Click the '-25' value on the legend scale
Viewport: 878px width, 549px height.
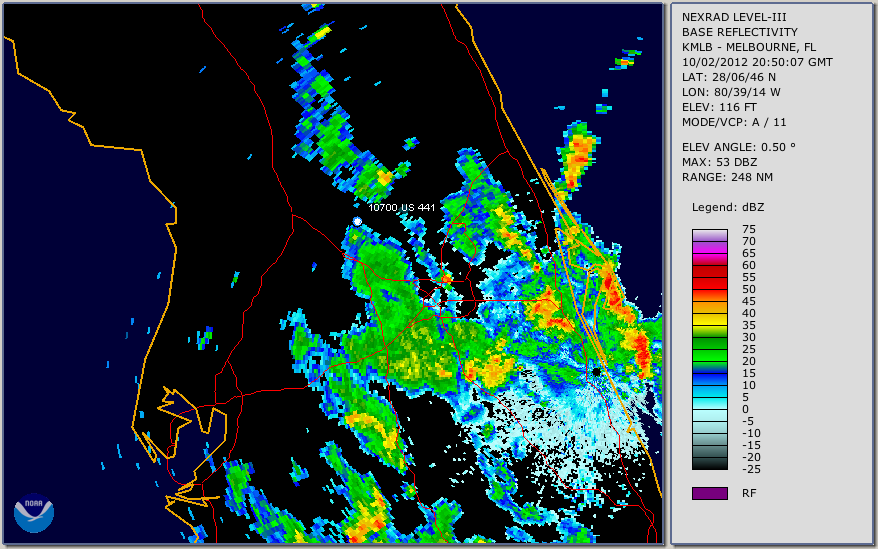click(749, 469)
